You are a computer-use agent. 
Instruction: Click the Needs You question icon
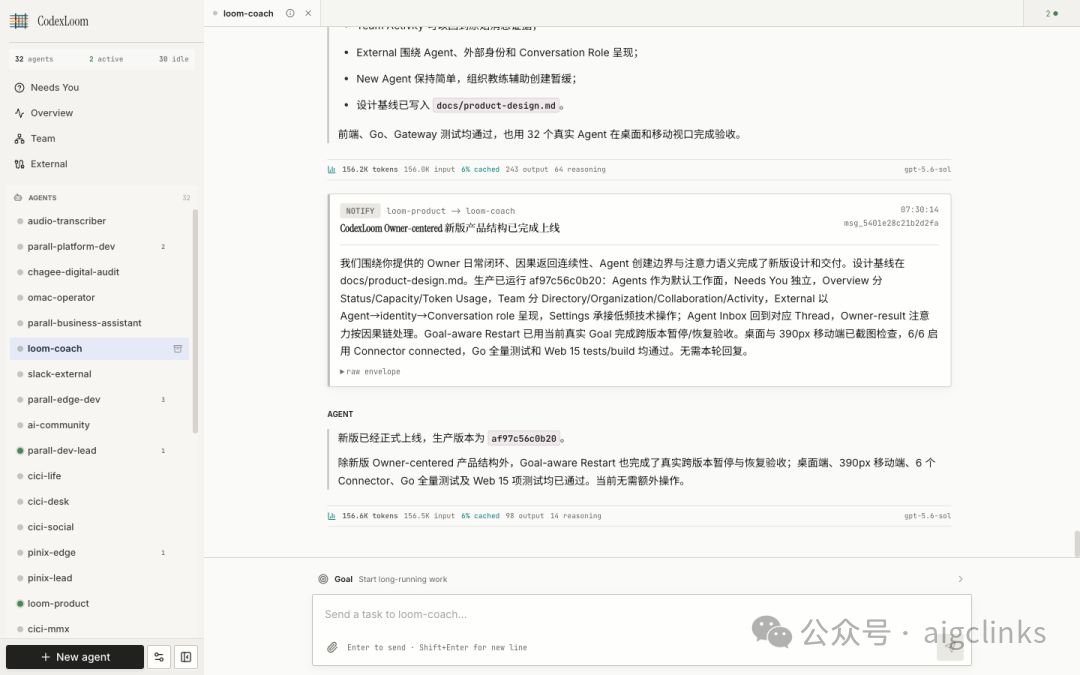[19, 87]
